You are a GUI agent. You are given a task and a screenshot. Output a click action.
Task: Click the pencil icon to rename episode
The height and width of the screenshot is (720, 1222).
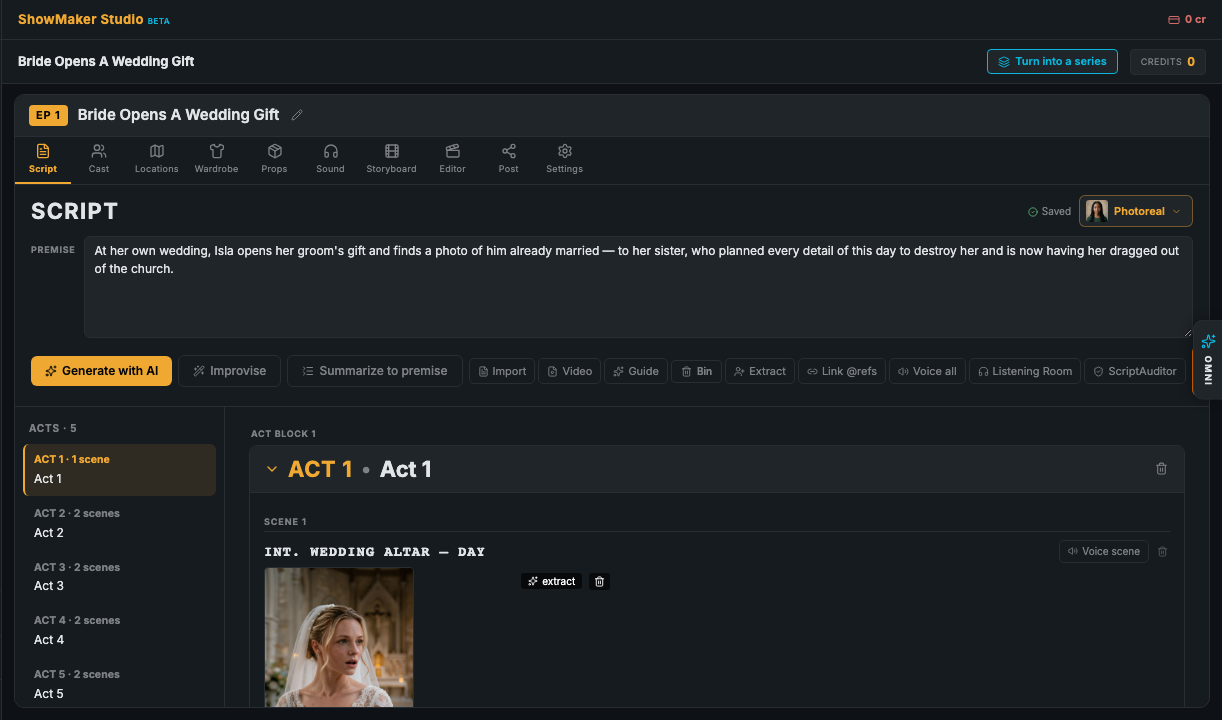(297, 115)
